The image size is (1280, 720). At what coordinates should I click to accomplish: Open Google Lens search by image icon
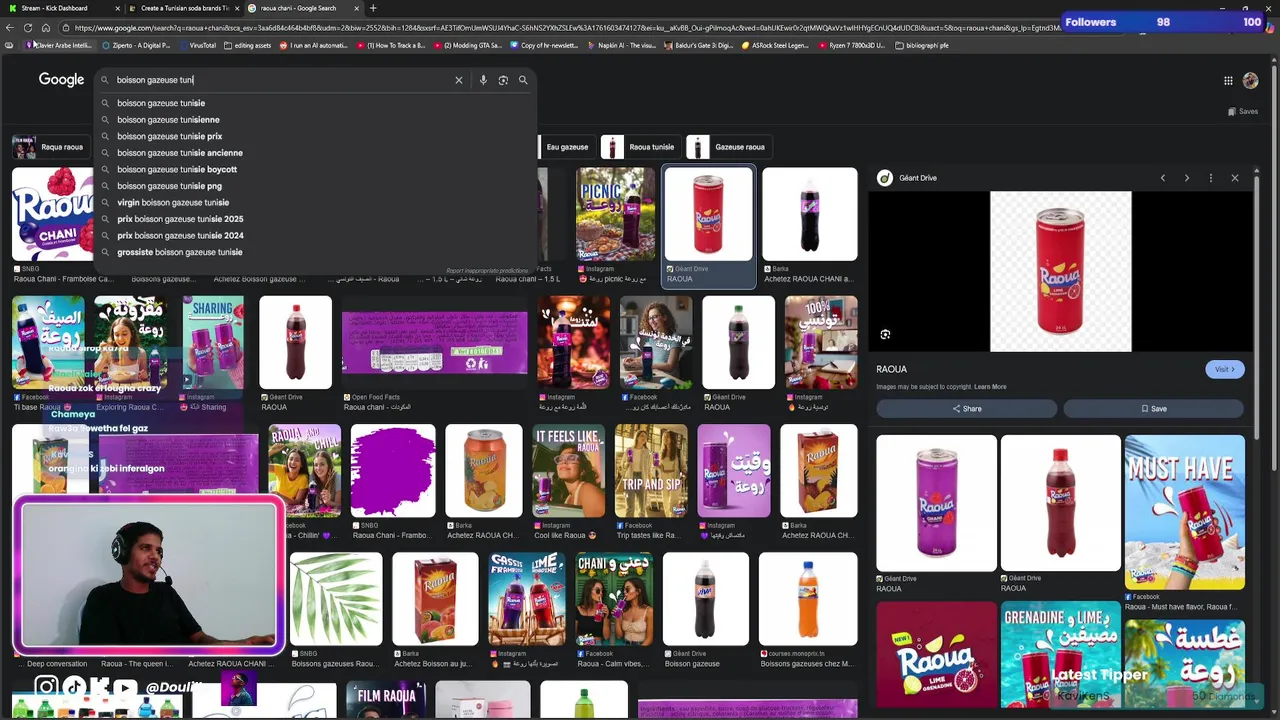pos(503,80)
